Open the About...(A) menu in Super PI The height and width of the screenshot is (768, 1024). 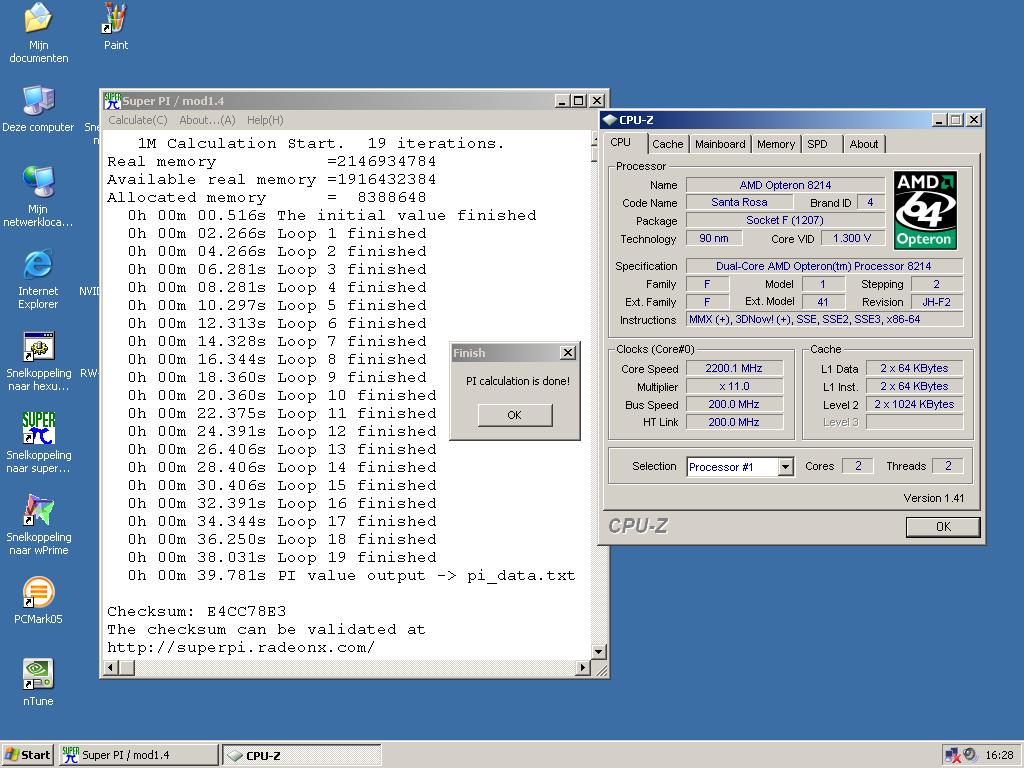click(x=207, y=120)
